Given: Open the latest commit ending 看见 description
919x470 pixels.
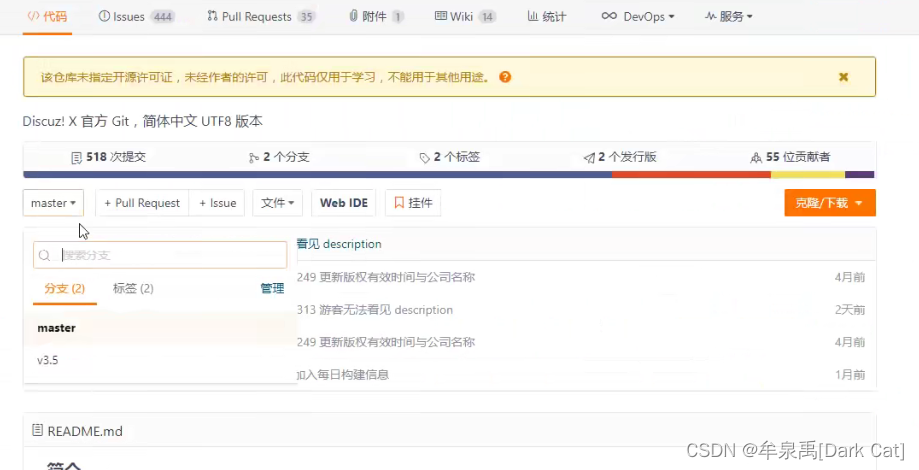Looking at the screenshot, I should [x=339, y=244].
